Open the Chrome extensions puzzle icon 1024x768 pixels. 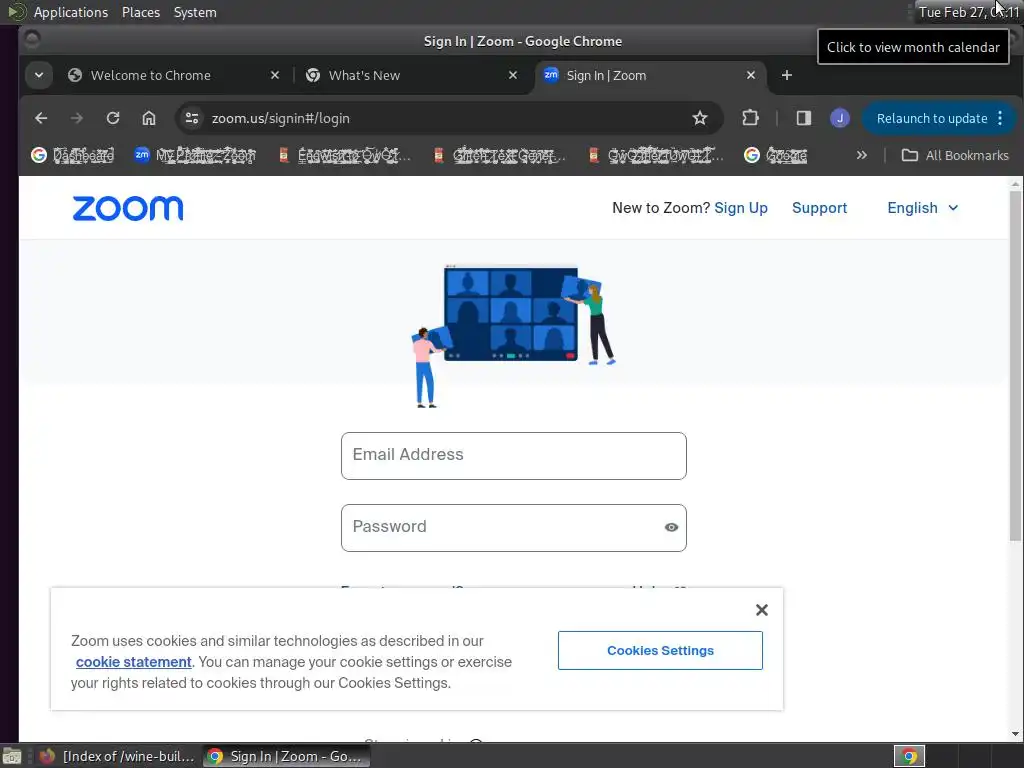[750, 118]
